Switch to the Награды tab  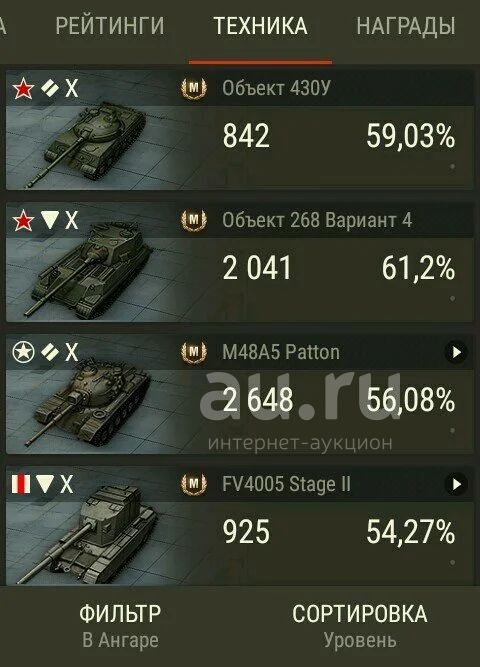(x=406, y=26)
